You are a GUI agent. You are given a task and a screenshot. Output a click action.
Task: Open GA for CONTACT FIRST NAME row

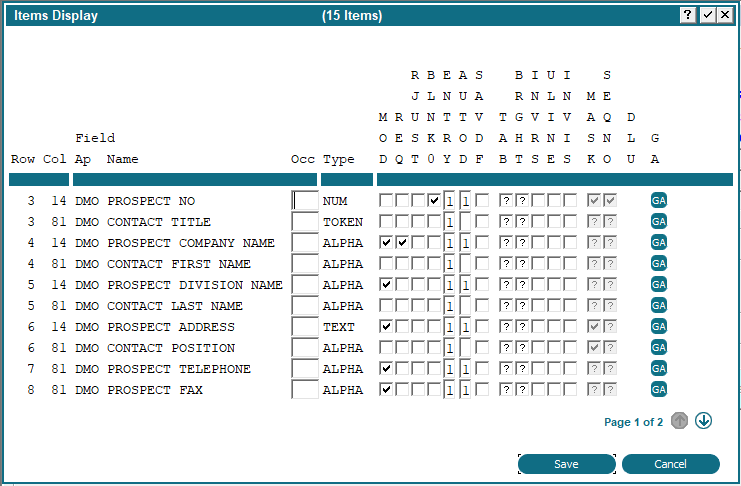tap(658, 263)
